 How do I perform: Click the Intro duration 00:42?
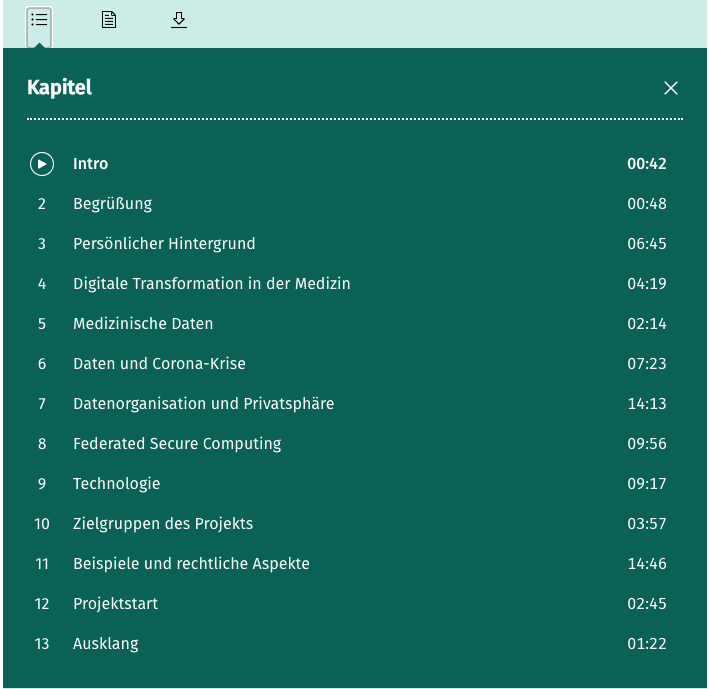pos(647,164)
